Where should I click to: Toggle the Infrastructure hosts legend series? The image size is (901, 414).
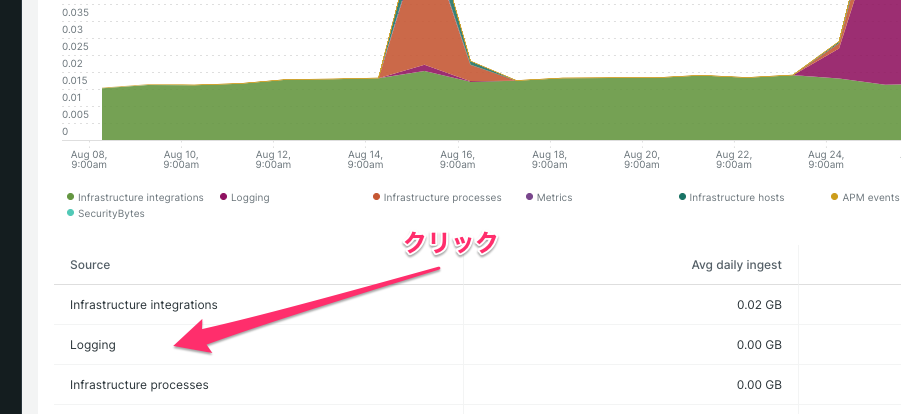[x=736, y=198]
